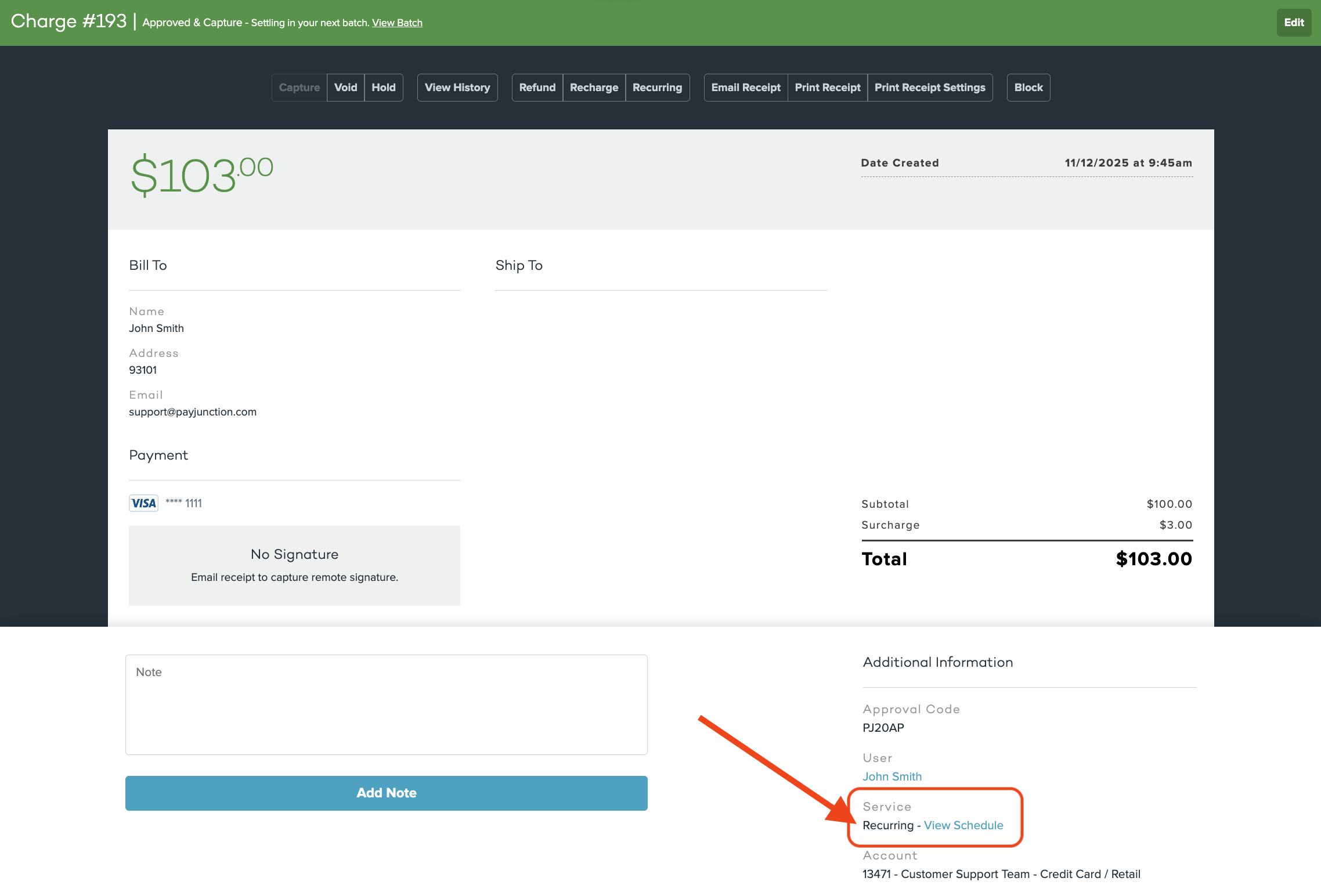Click the Add Note button

387,793
